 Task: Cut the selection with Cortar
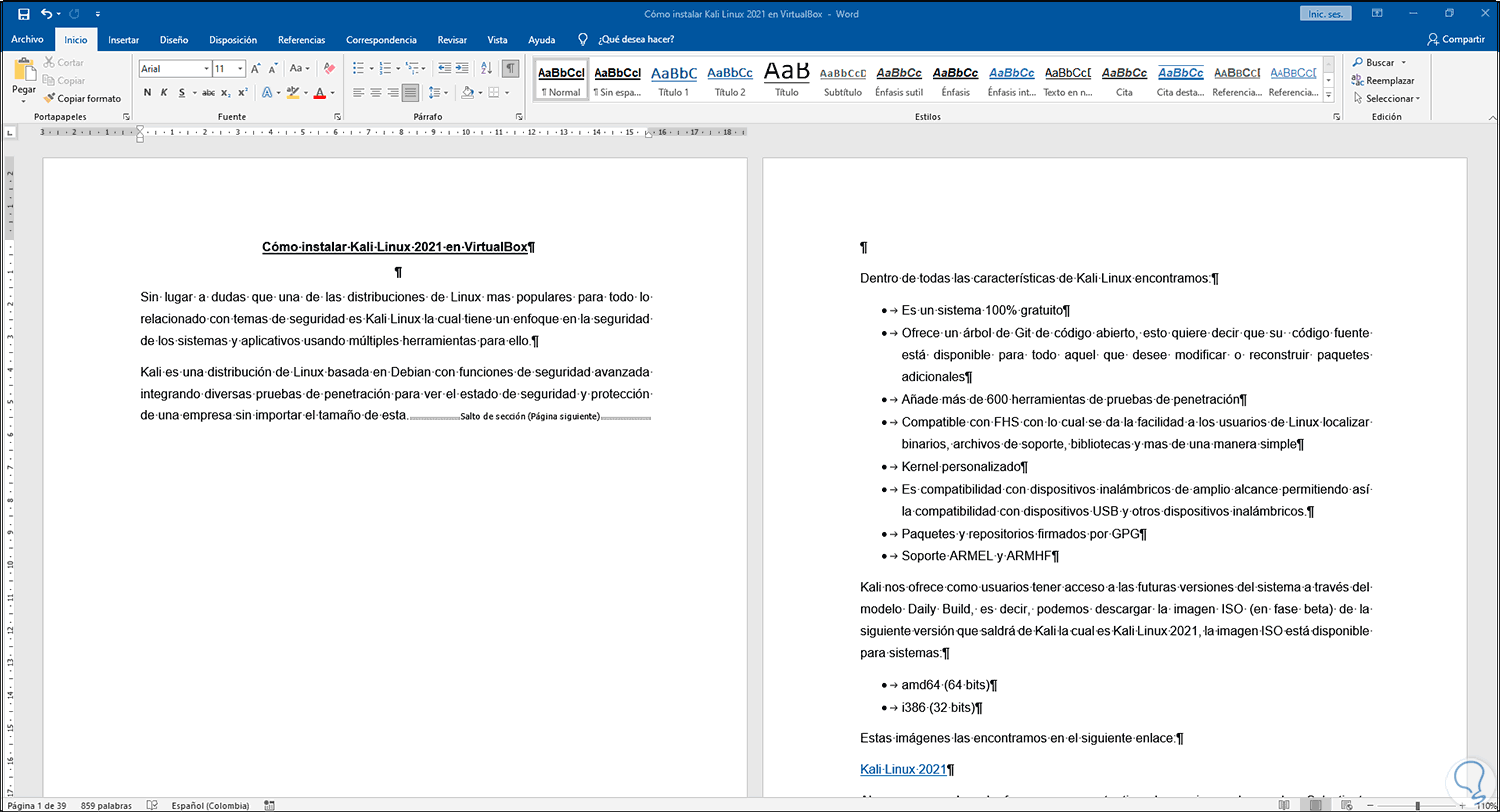coord(64,63)
